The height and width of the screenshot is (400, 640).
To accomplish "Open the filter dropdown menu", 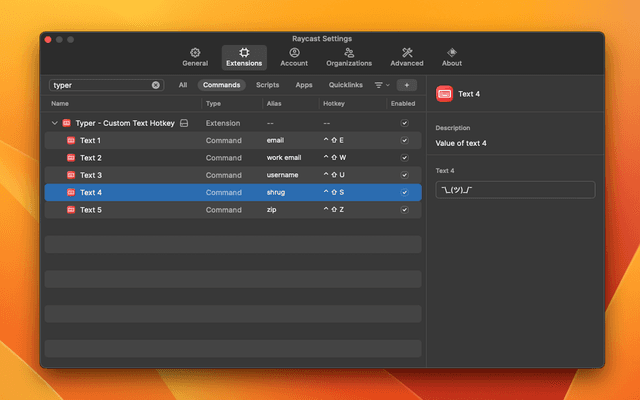I will [381, 85].
